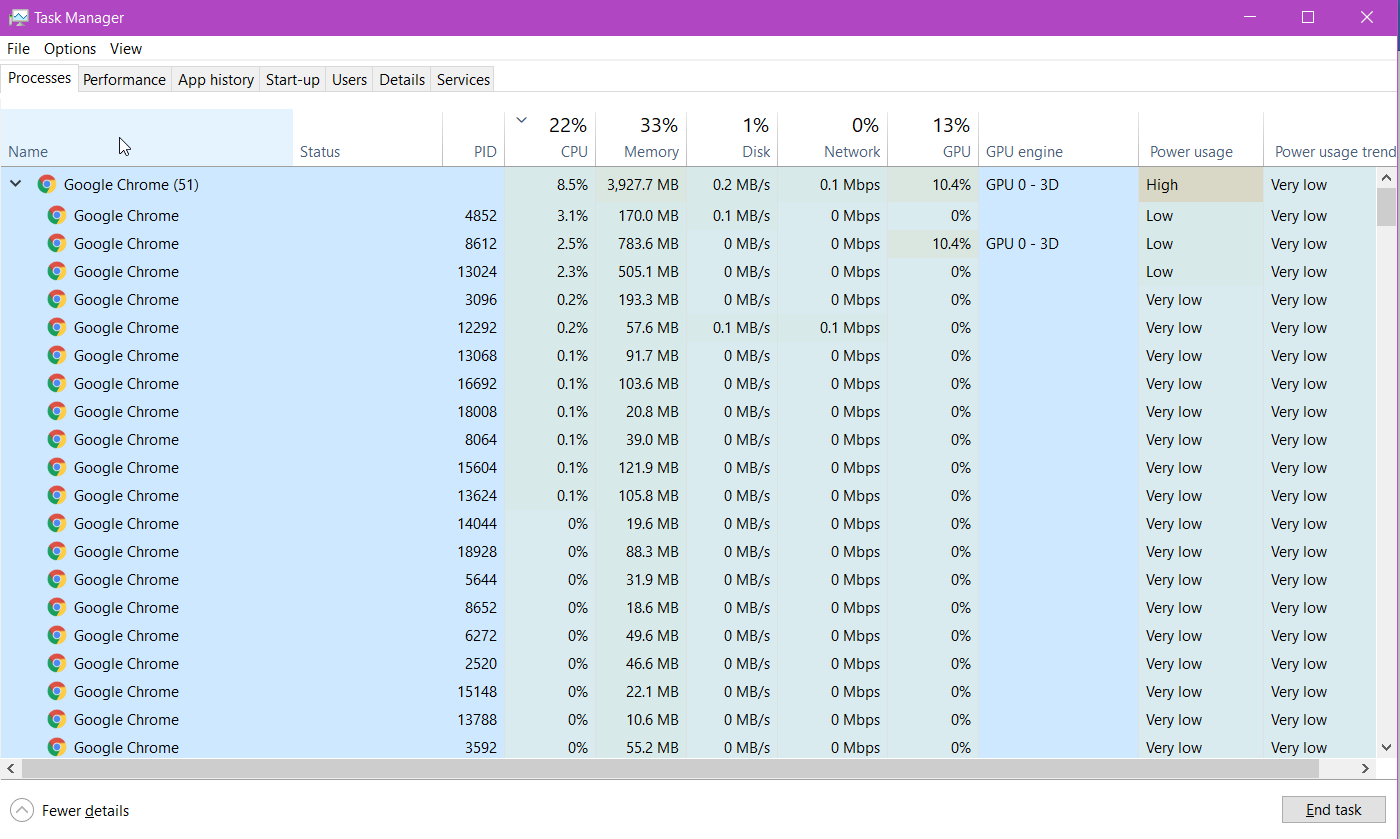Click the 8.5% CPU value for Chrome group
Image resolution: width=1400 pixels, height=839 pixels.
(572, 184)
